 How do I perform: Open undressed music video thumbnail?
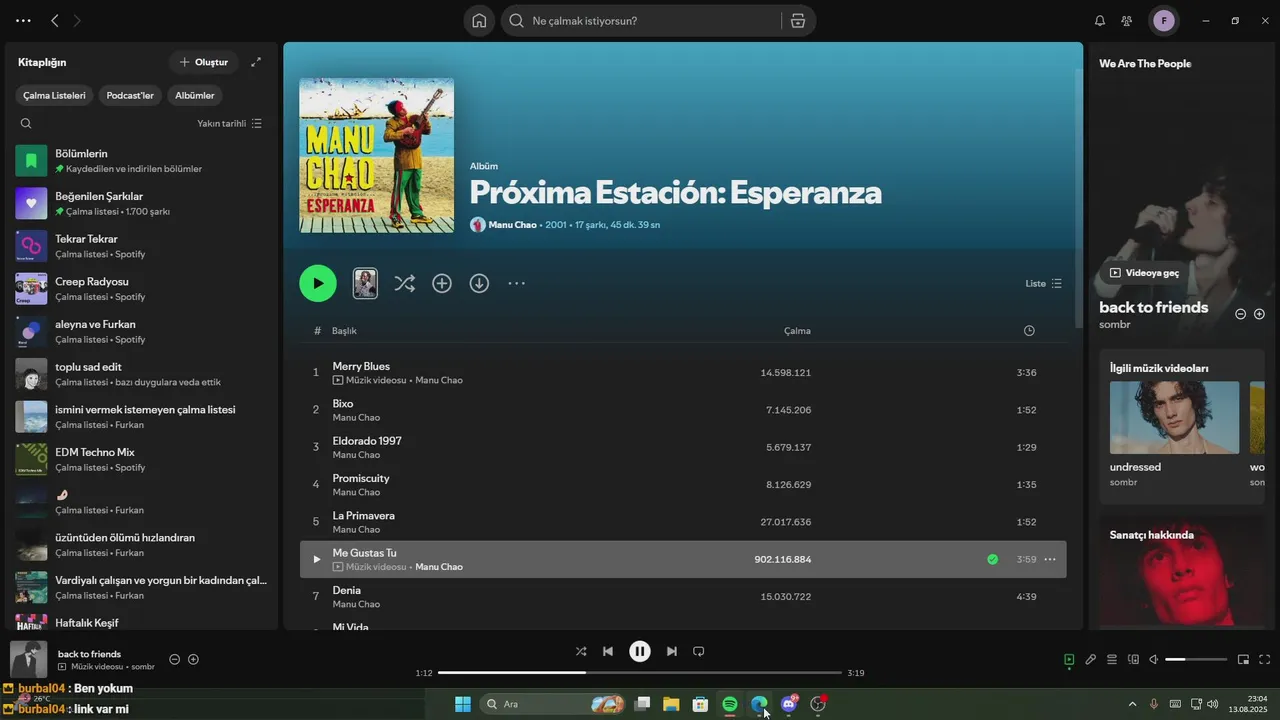pyautogui.click(x=1174, y=418)
